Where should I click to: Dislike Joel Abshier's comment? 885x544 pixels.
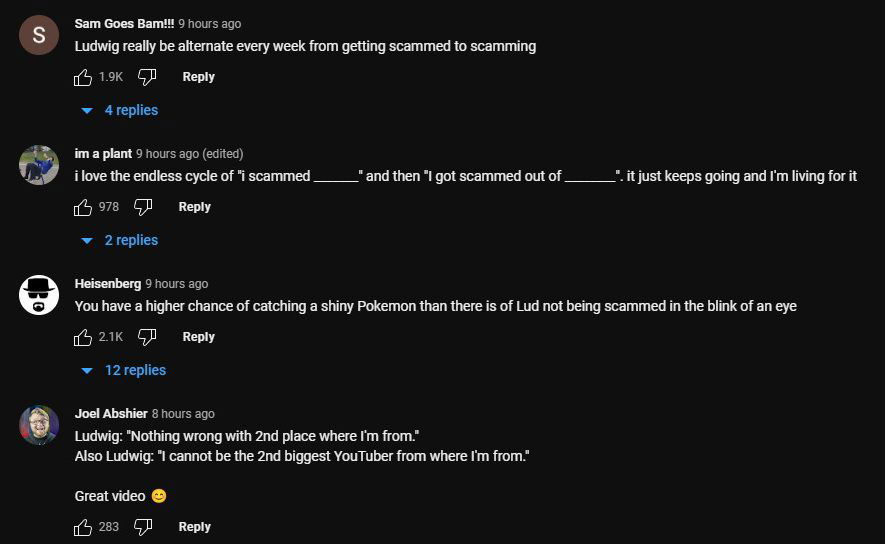(142, 527)
